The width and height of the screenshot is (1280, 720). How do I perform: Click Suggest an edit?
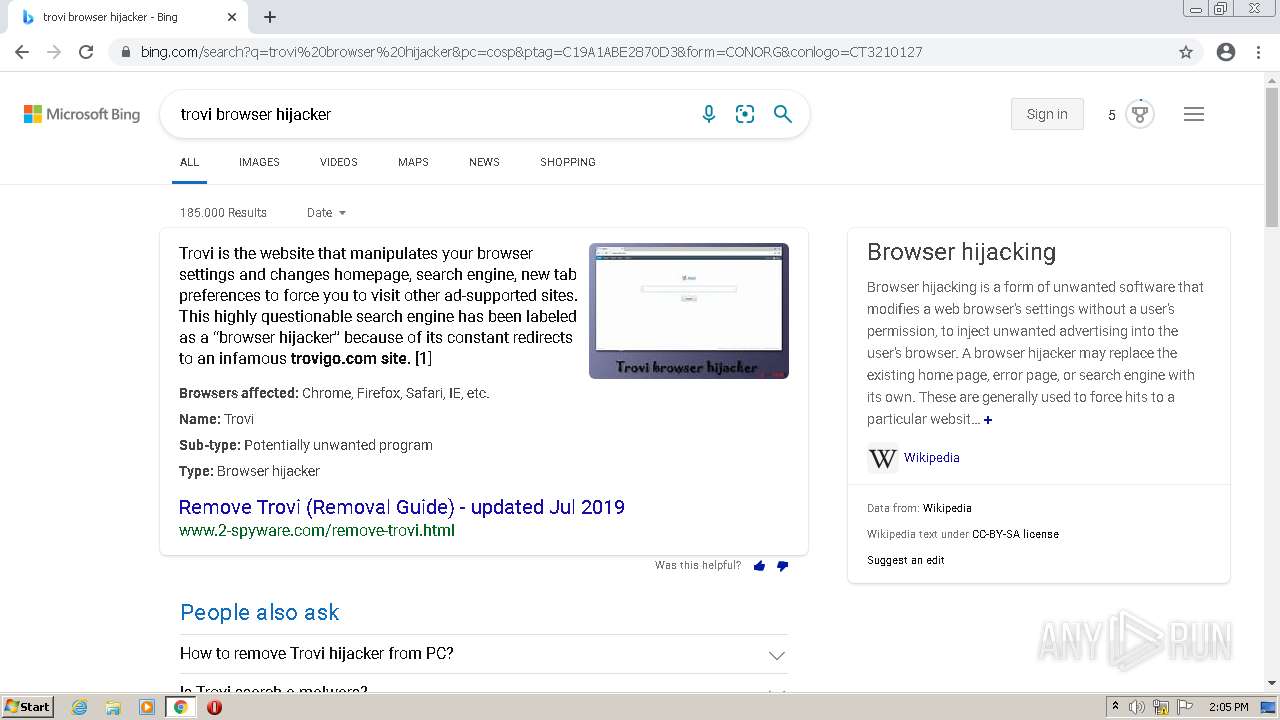(x=906, y=560)
